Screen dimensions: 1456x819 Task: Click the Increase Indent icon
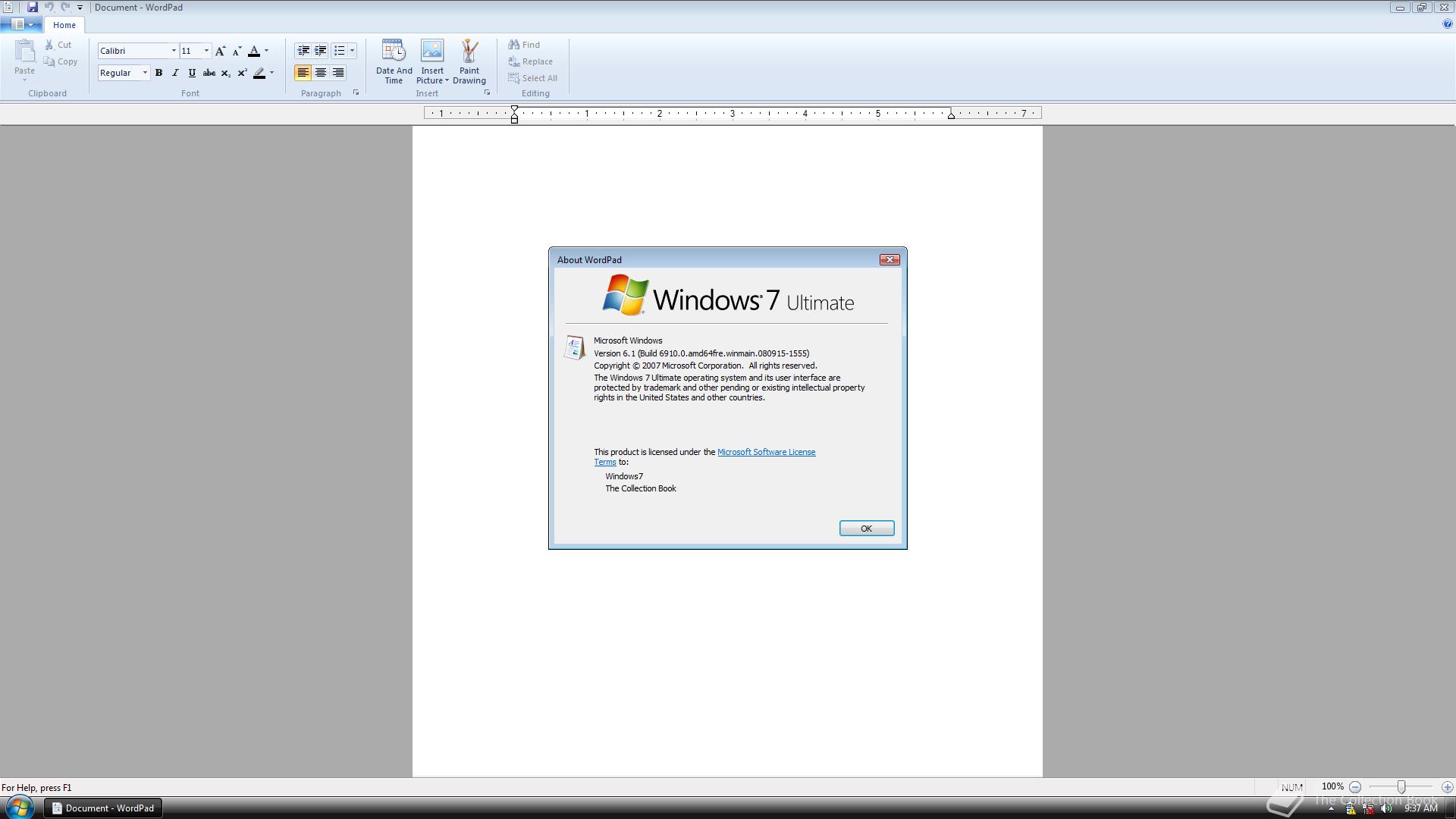click(321, 51)
